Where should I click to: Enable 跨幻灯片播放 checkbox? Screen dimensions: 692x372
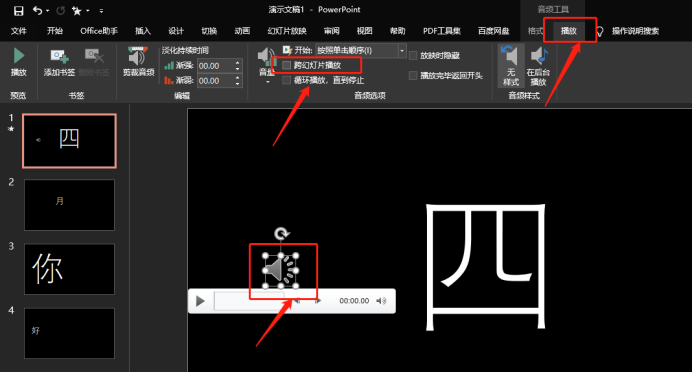(286, 65)
